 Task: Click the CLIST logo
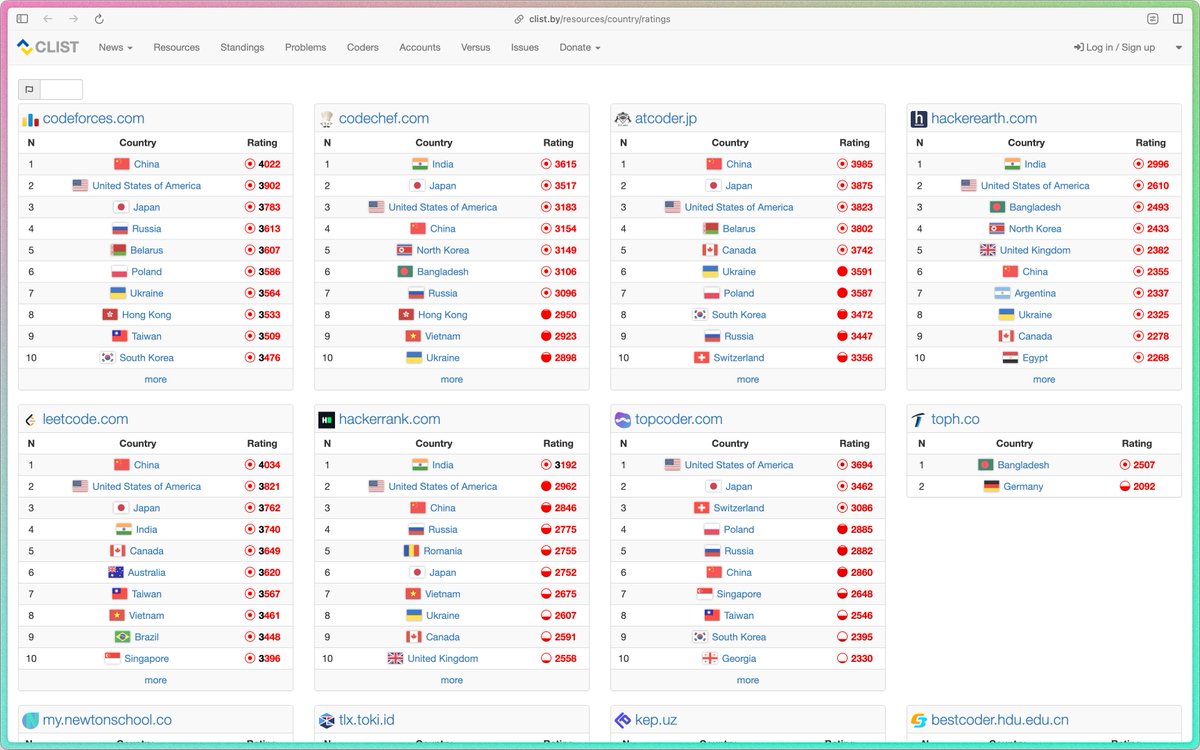point(48,47)
